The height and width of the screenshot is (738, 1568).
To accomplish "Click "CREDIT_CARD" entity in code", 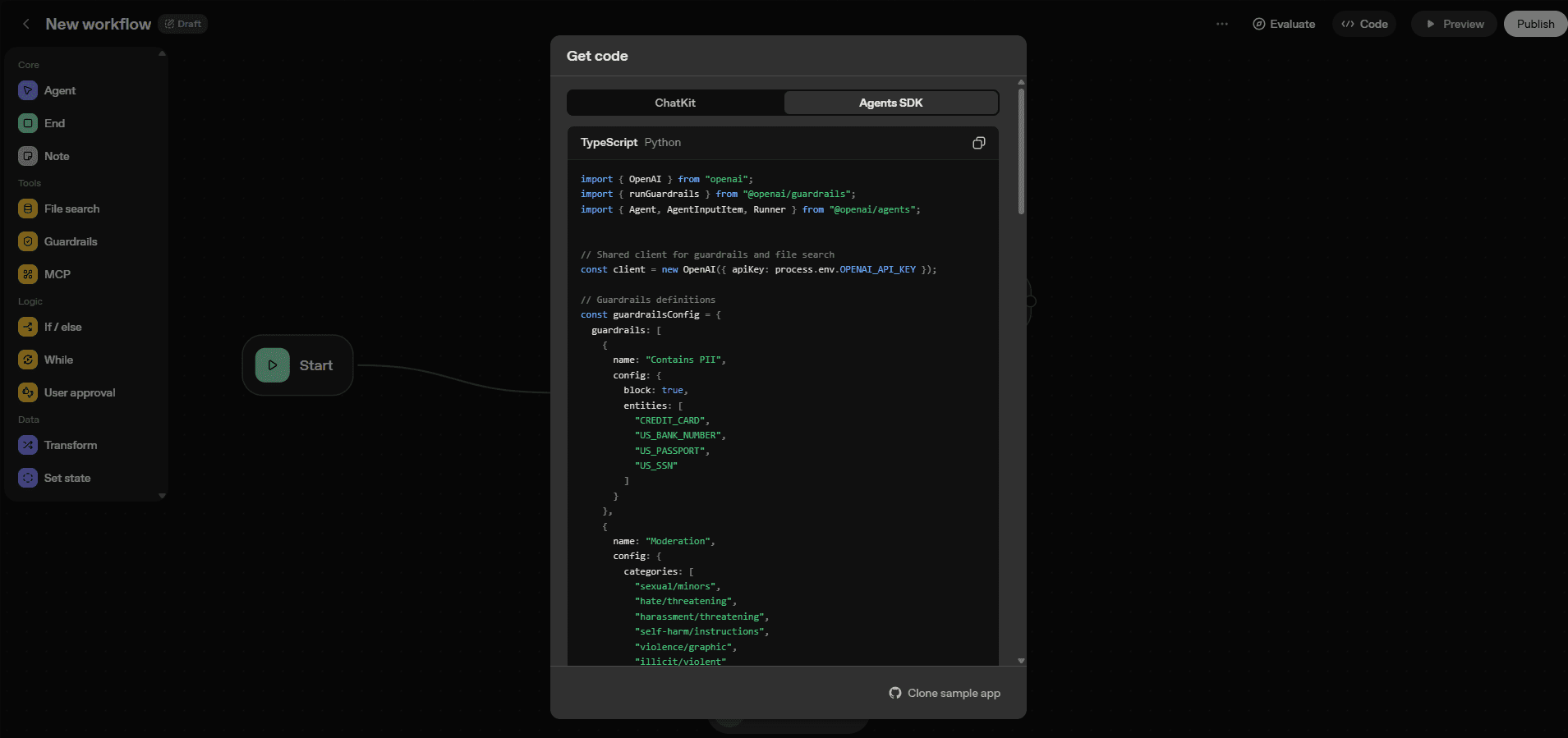I will pos(670,420).
